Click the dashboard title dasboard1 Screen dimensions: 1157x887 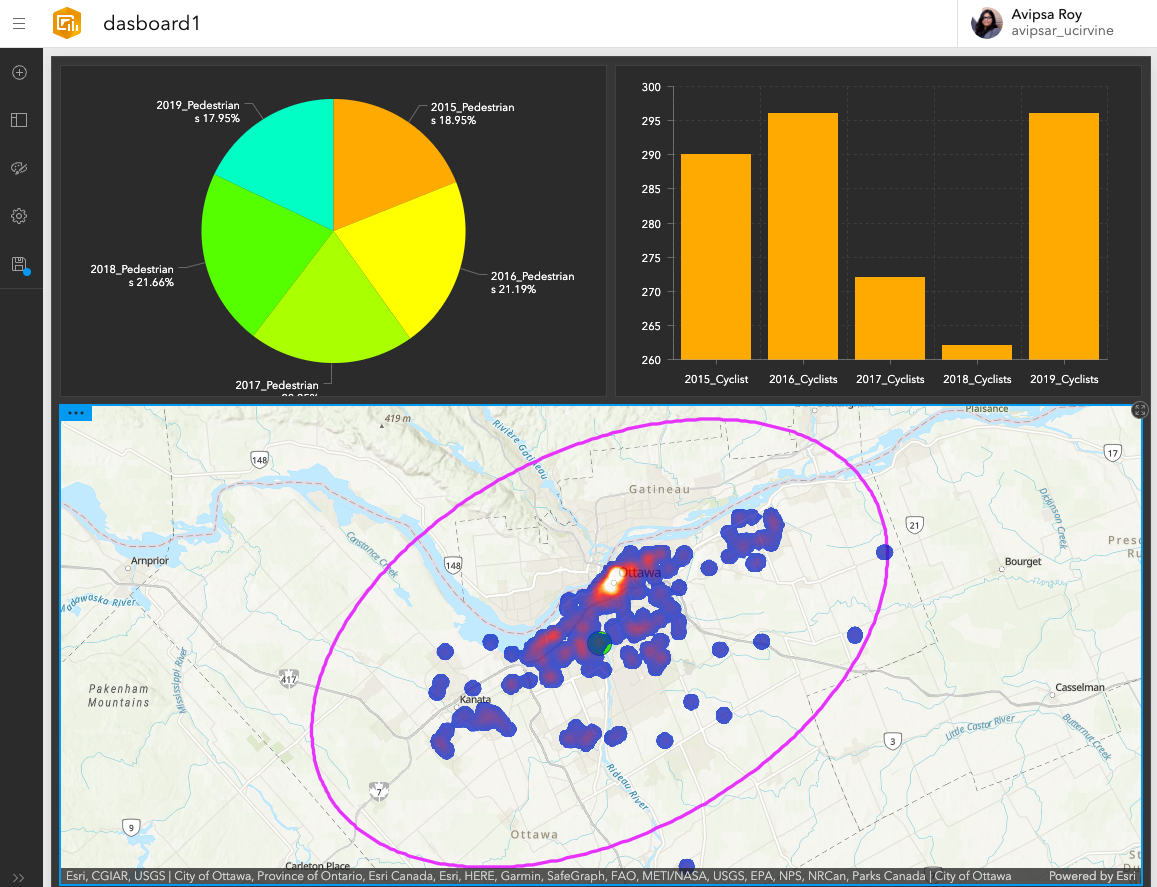coord(151,23)
